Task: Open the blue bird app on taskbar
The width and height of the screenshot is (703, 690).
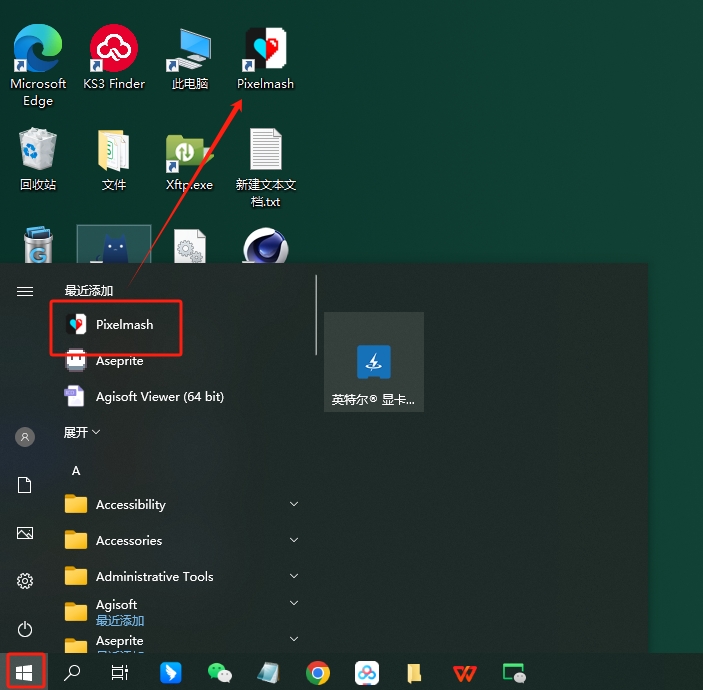Action: click(170, 673)
